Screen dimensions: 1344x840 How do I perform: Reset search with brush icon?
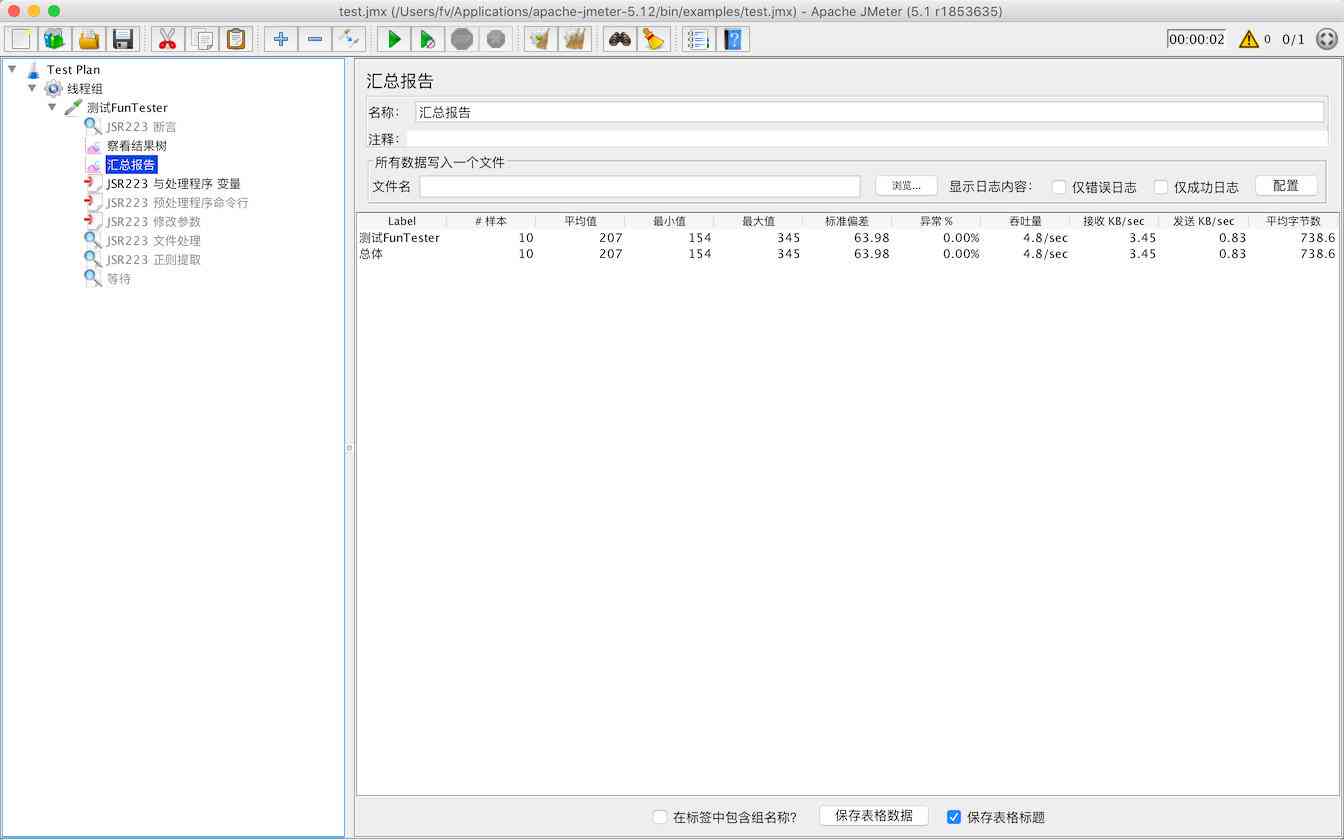tap(654, 39)
